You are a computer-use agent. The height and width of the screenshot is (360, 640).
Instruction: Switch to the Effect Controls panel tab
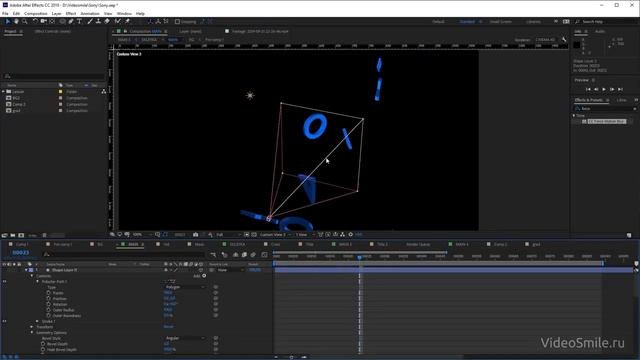tap(53, 31)
